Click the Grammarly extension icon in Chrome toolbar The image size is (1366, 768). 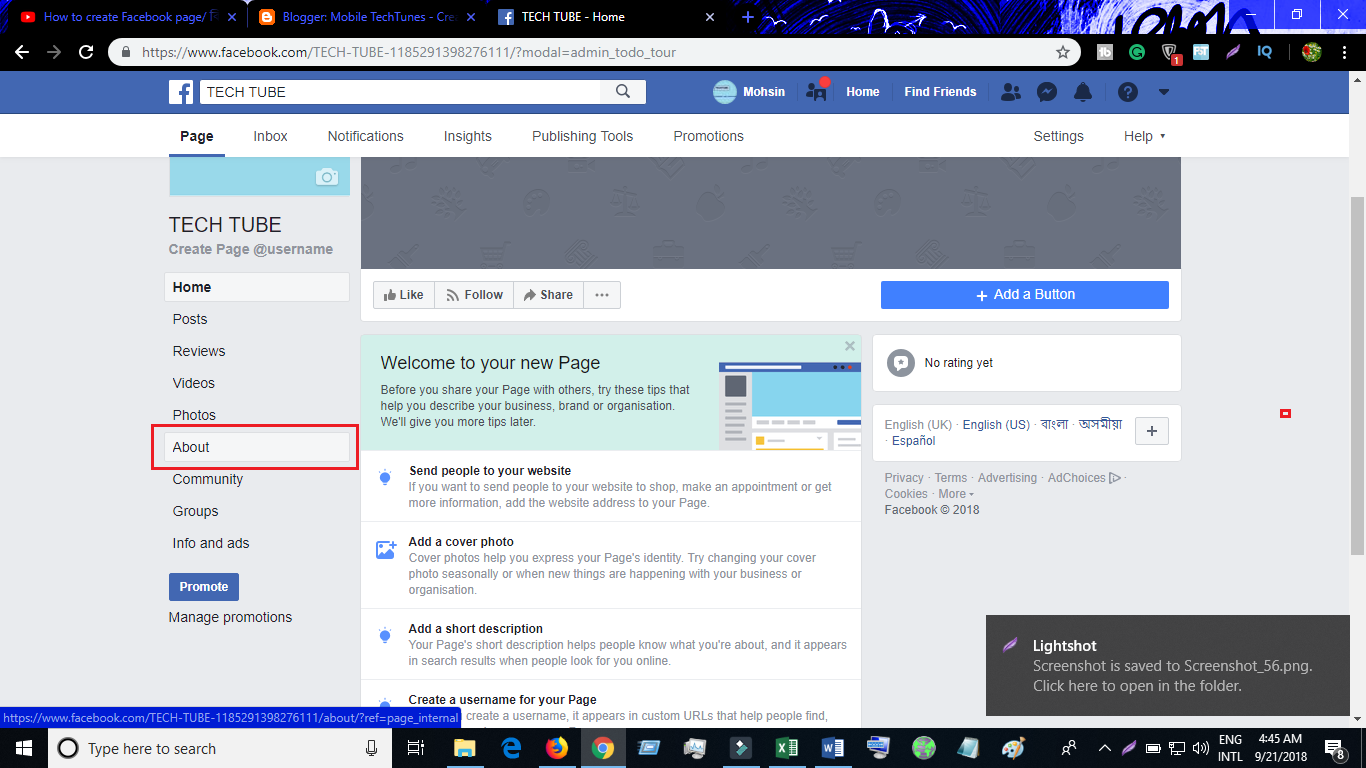pyautogui.click(x=1137, y=51)
